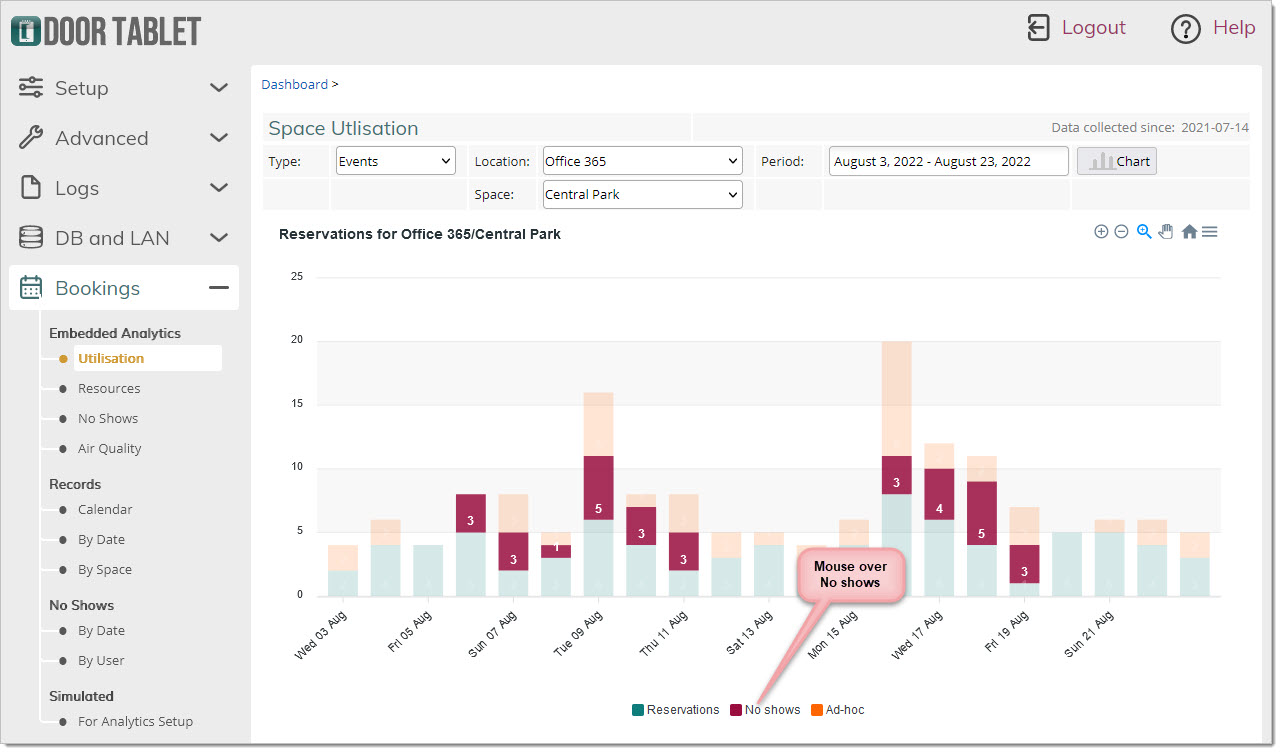Open Calendar under Records
1280x752 pixels.
105,509
